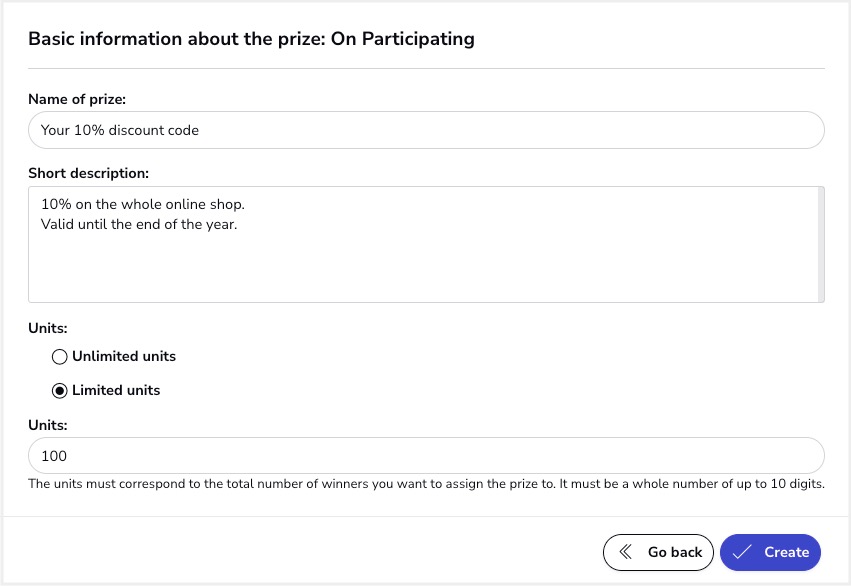Click the "Limited units" option label text
The height and width of the screenshot is (586, 851).
point(116,390)
